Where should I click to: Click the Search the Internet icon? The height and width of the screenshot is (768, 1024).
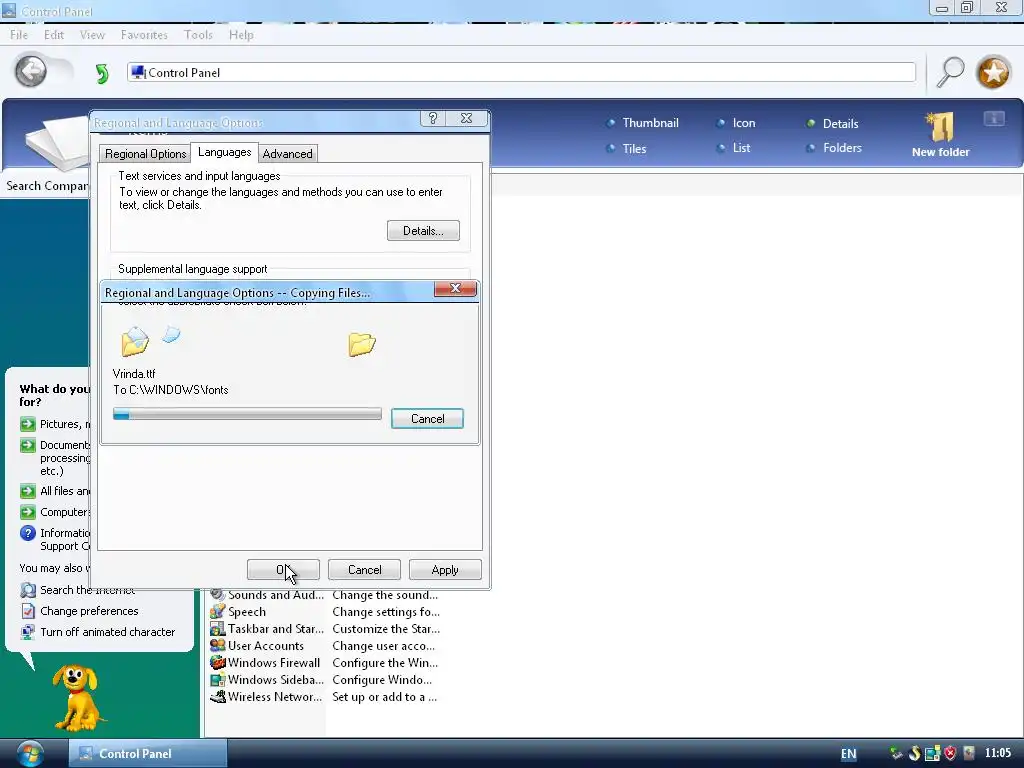(x=28, y=590)
